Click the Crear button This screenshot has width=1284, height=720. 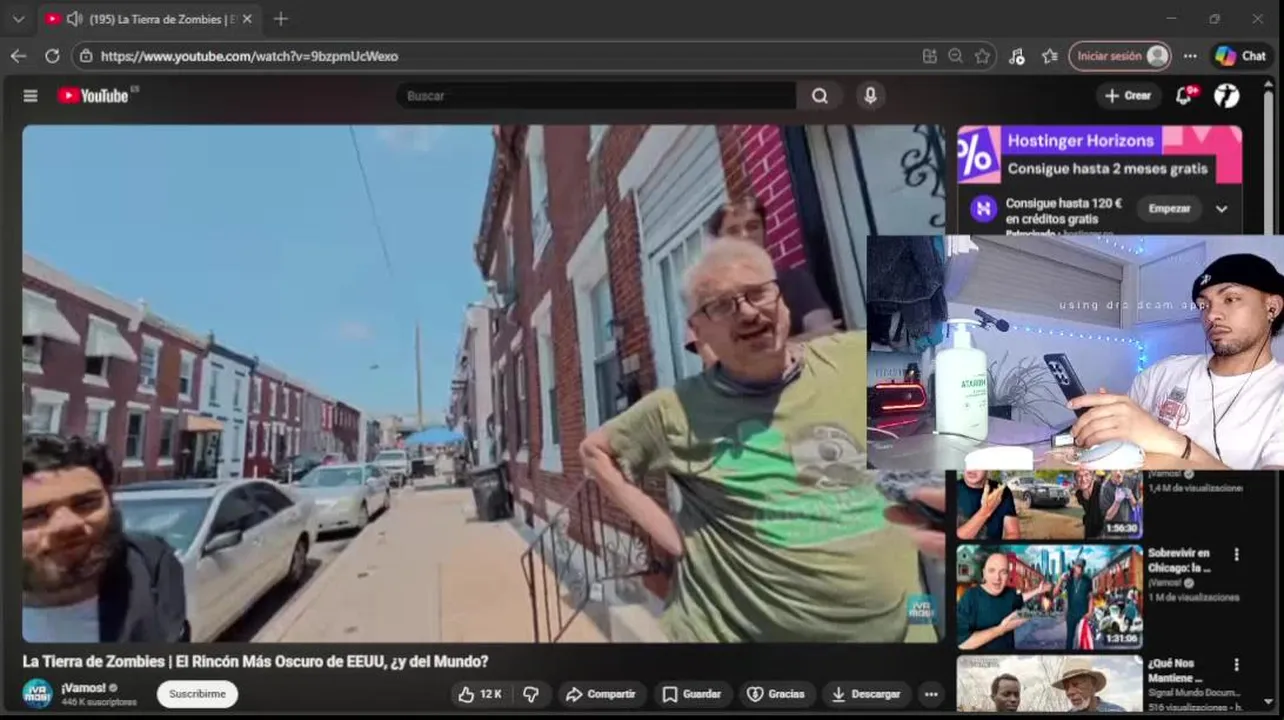click(1128, 96)
